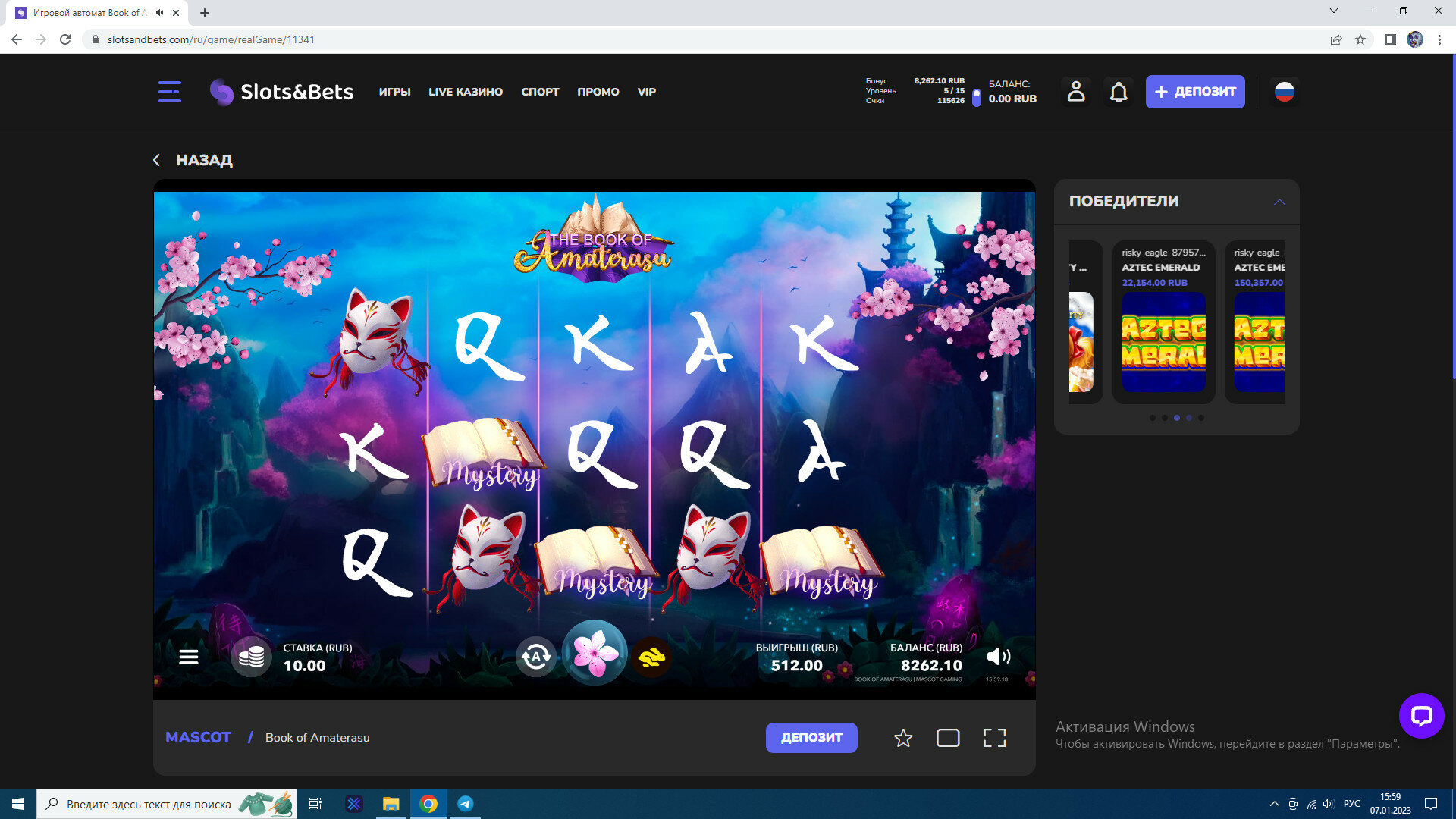Screen dimensions: 1456x819
Task: Open the MASCOT provider link
Action: tap(198, 737)
